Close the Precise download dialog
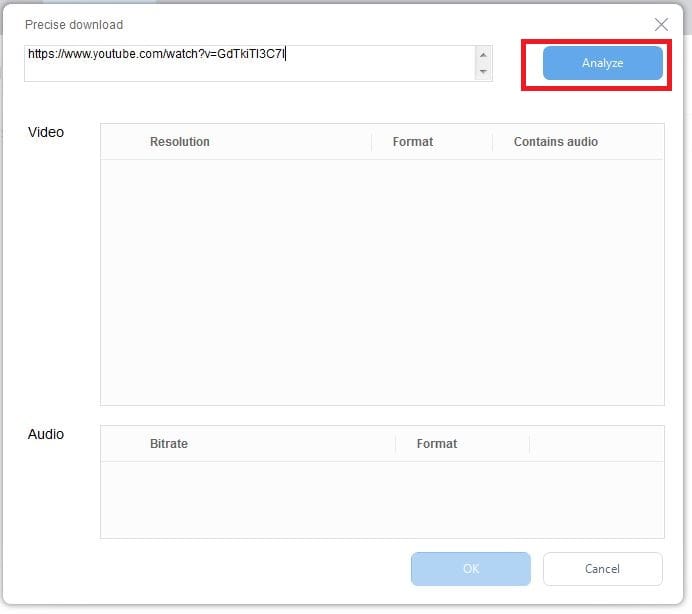Viewport: 692px width, 614px height. 661,25
